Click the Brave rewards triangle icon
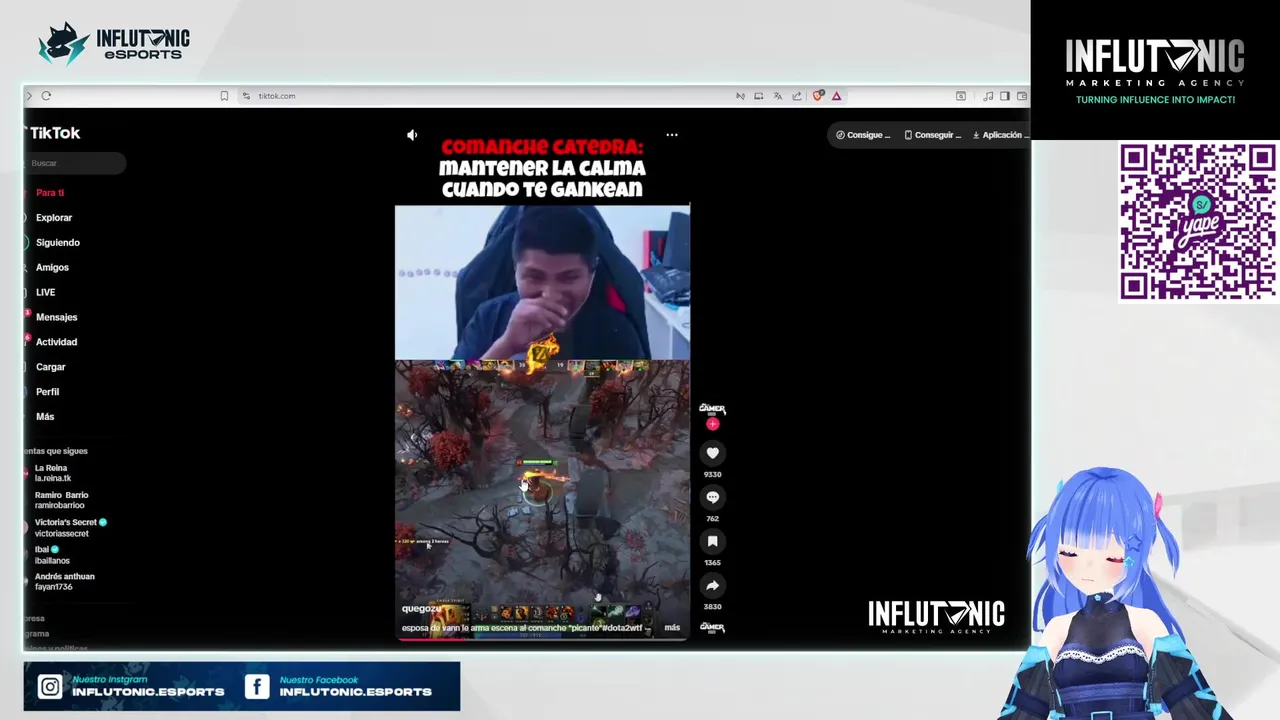 pos(836,96)
